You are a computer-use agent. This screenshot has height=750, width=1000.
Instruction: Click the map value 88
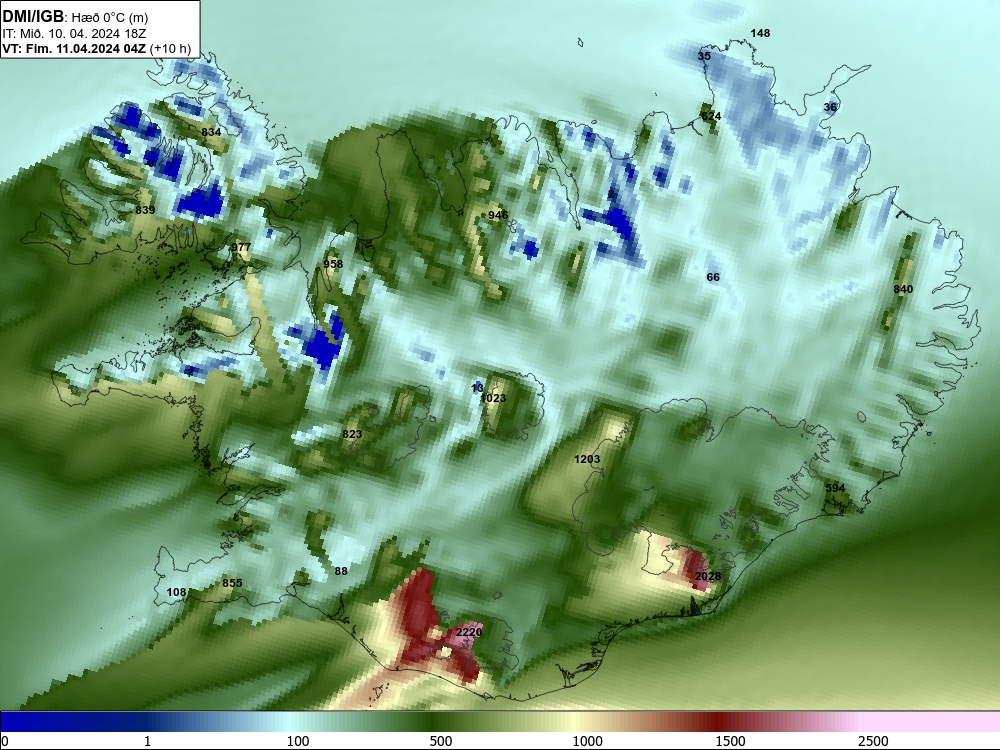(341, 571)
